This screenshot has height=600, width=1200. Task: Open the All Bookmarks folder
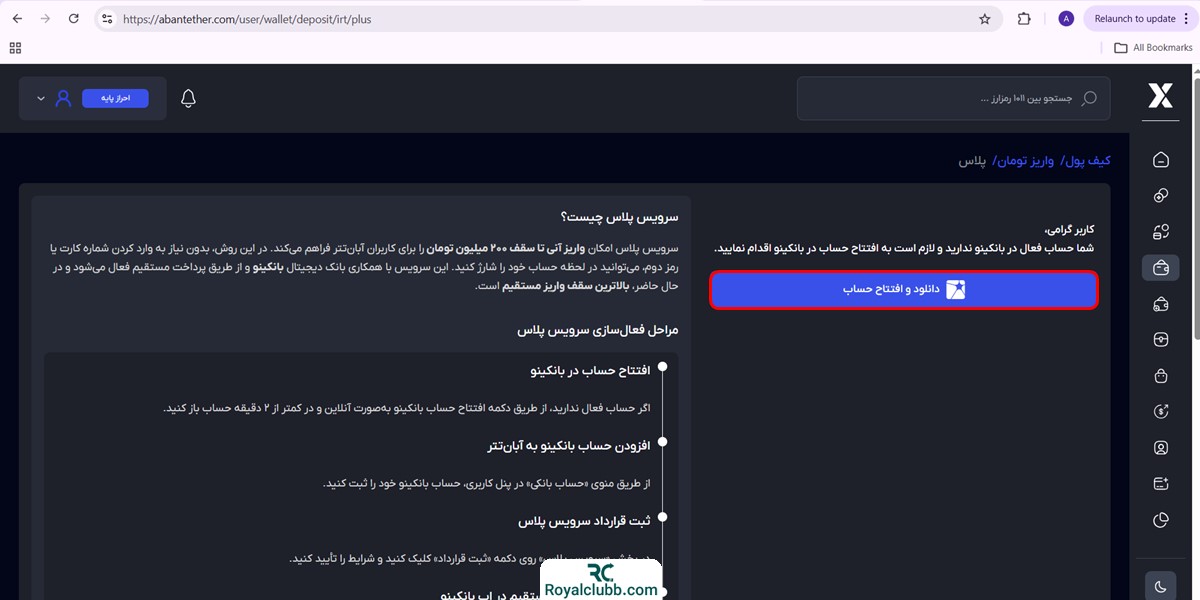(1154, 47)
